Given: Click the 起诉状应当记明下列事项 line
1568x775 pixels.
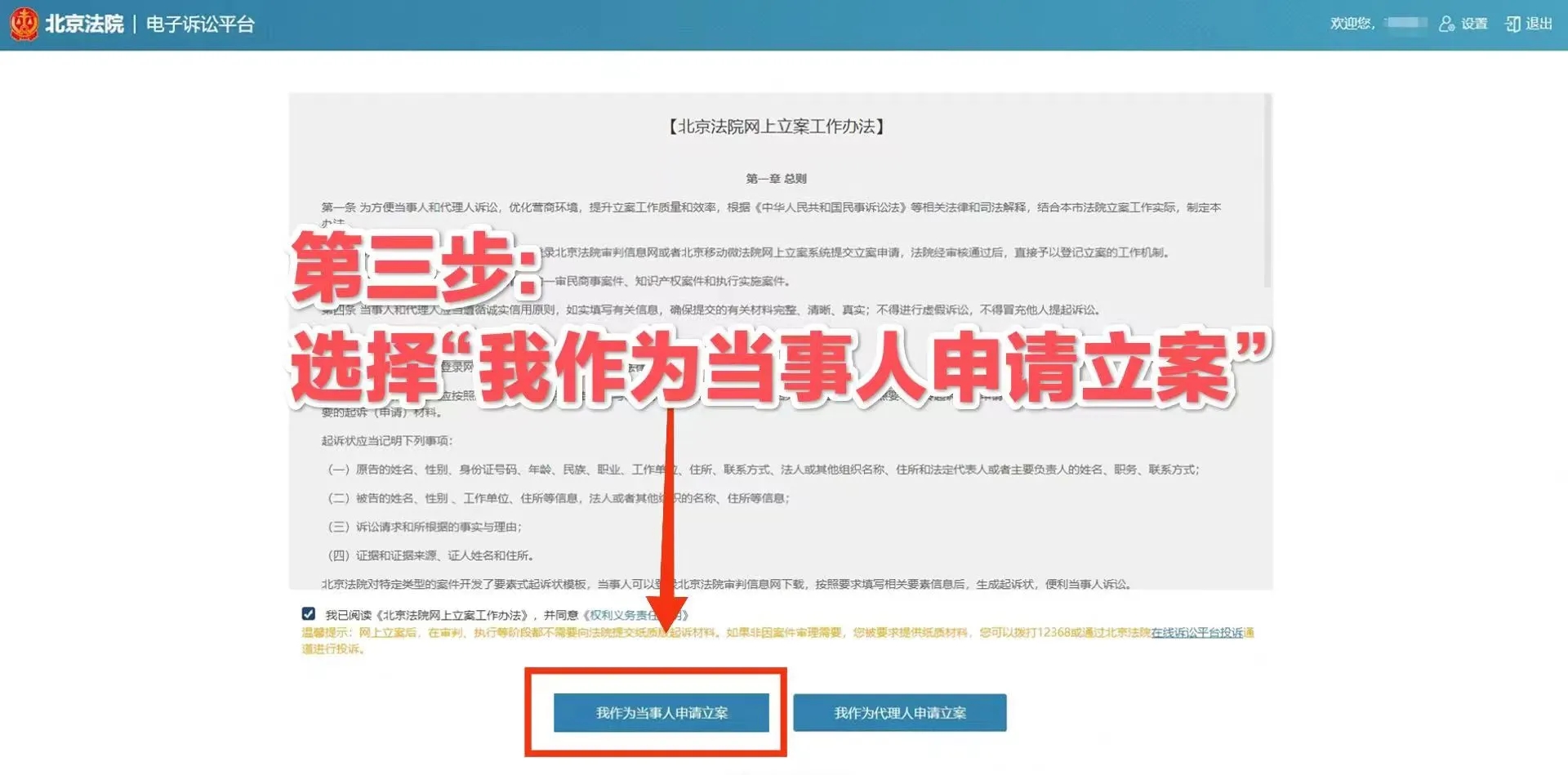Looking at the screenshot, I should point(387,441).
